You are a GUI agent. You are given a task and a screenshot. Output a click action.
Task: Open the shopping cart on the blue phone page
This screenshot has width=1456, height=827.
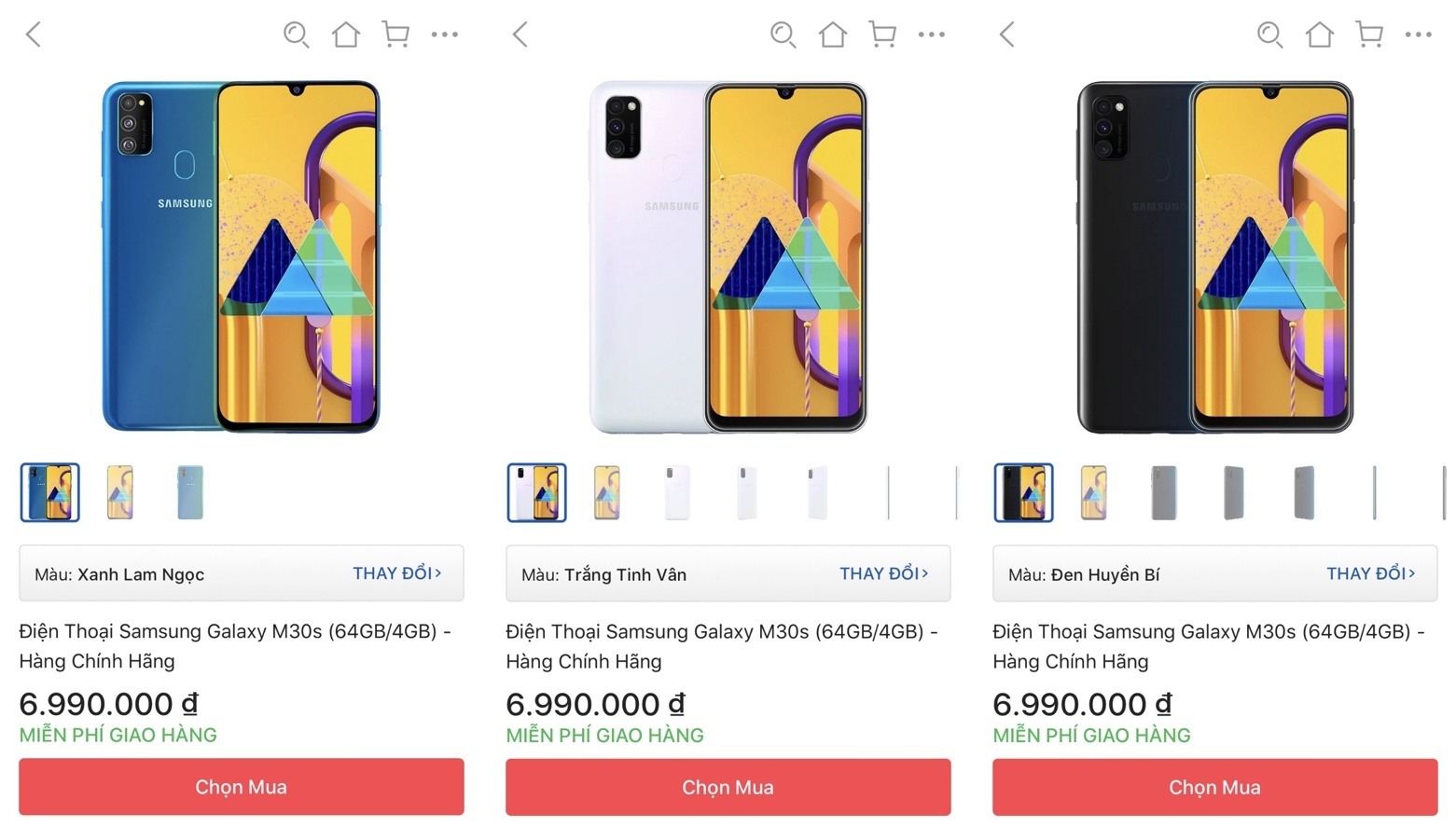(395, 34)
